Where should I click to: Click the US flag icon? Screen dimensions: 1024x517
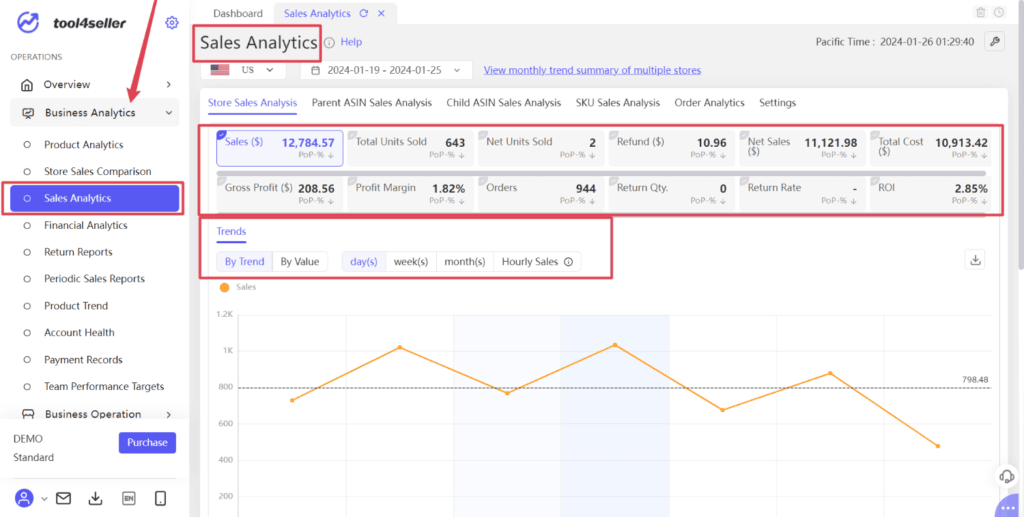[219, 70]
